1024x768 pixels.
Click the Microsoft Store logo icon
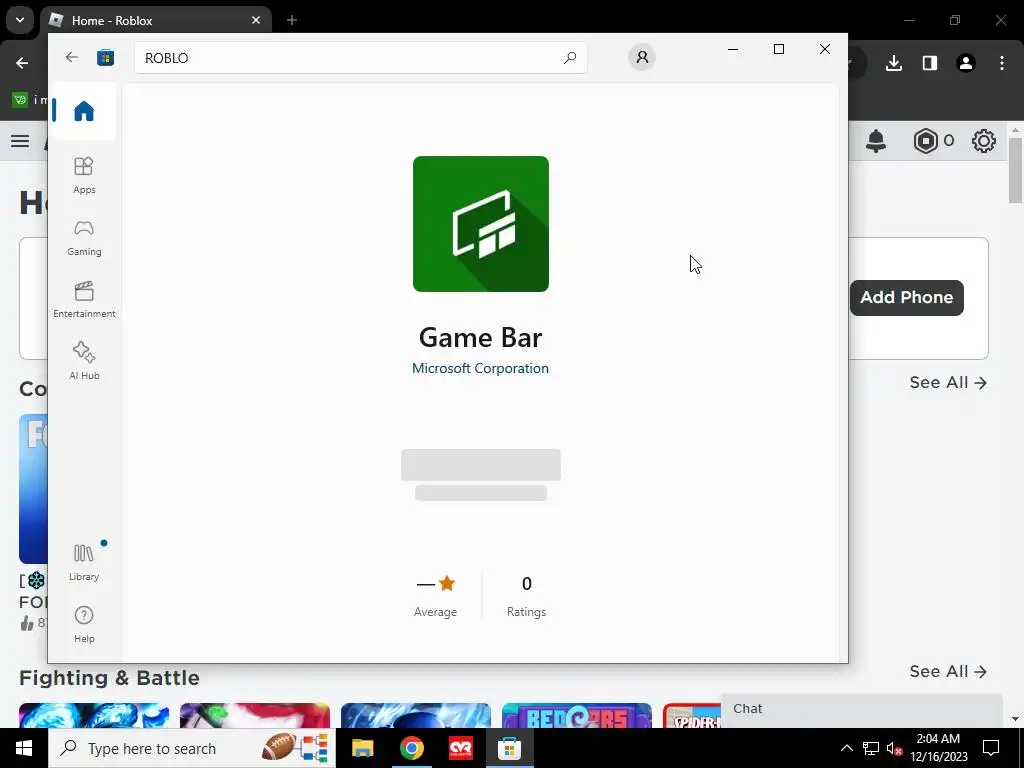[105, 57]
